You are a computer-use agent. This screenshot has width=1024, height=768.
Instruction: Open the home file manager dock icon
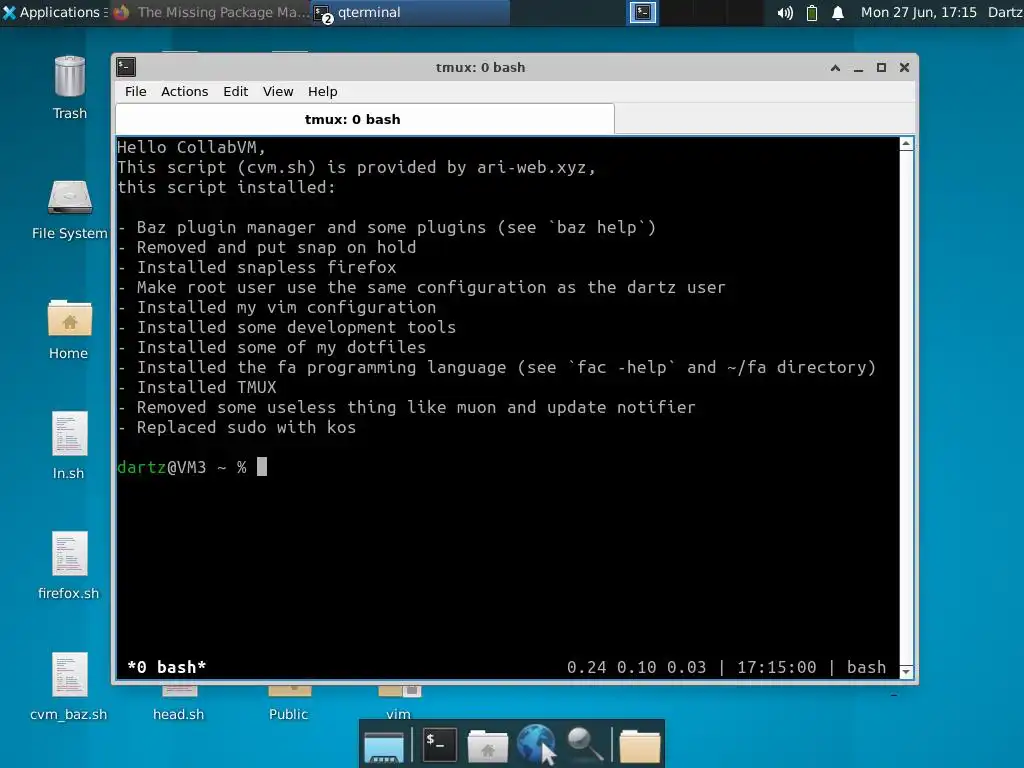[487, 746]
